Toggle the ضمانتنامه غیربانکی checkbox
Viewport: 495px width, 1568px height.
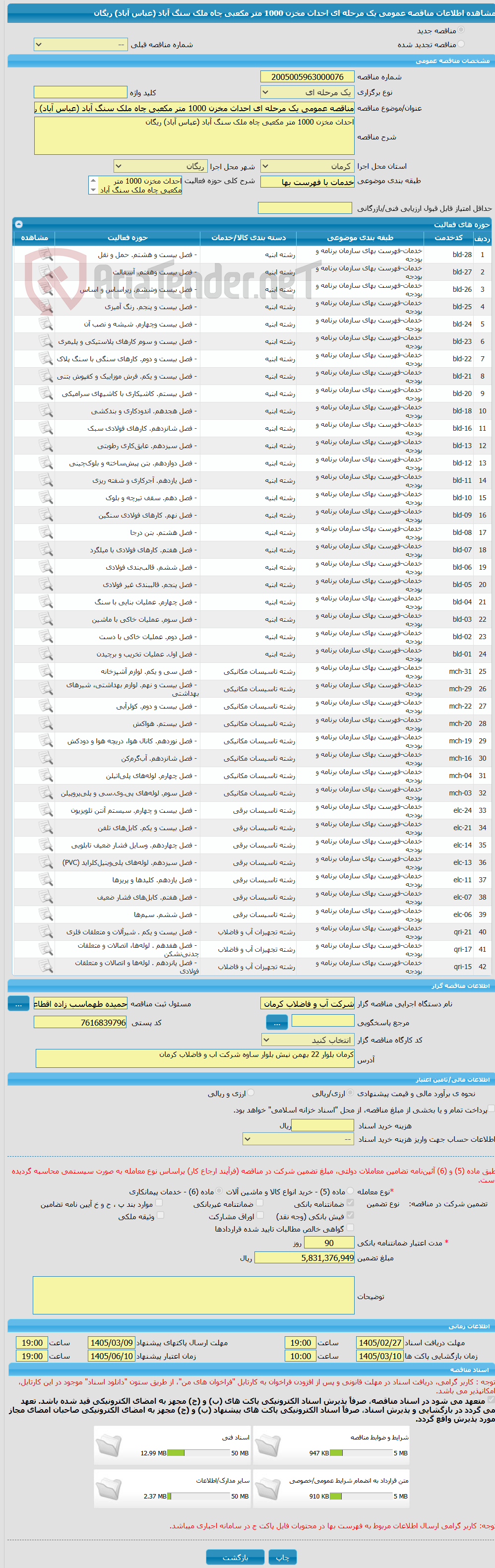pyautogui.click(x=260, y=1202)
